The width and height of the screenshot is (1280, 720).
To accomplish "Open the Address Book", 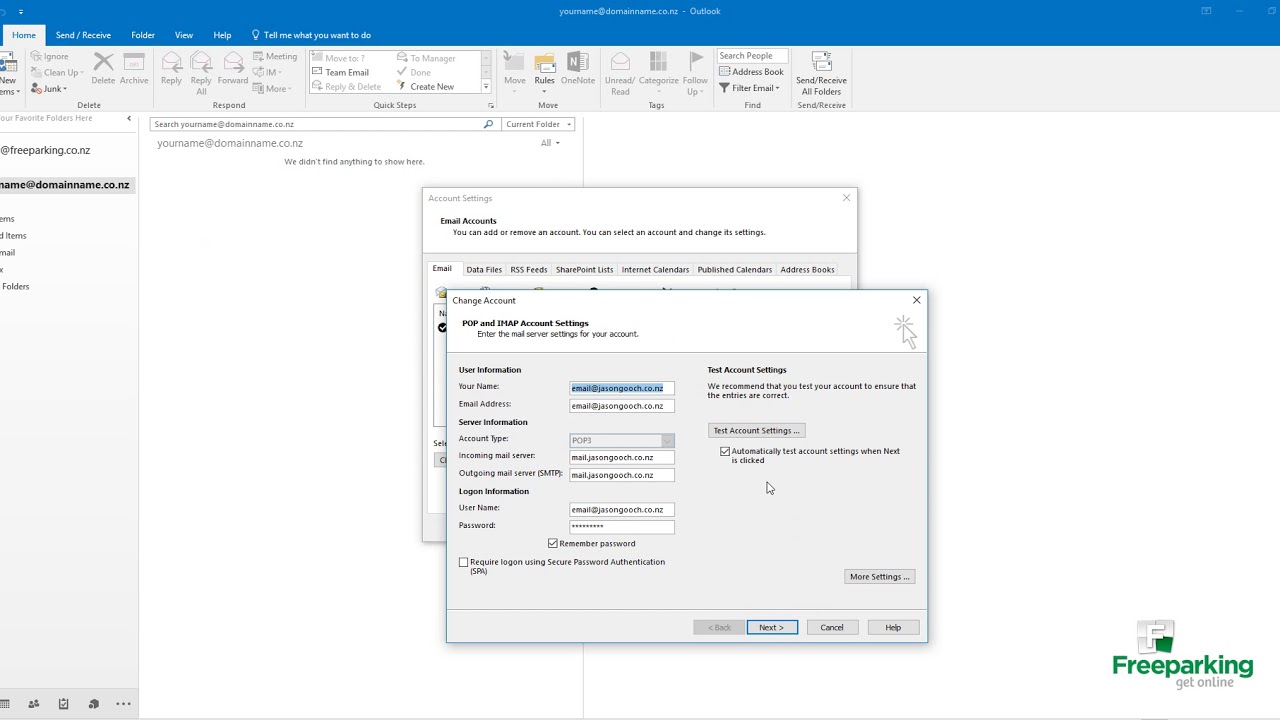I will point(751,72).
